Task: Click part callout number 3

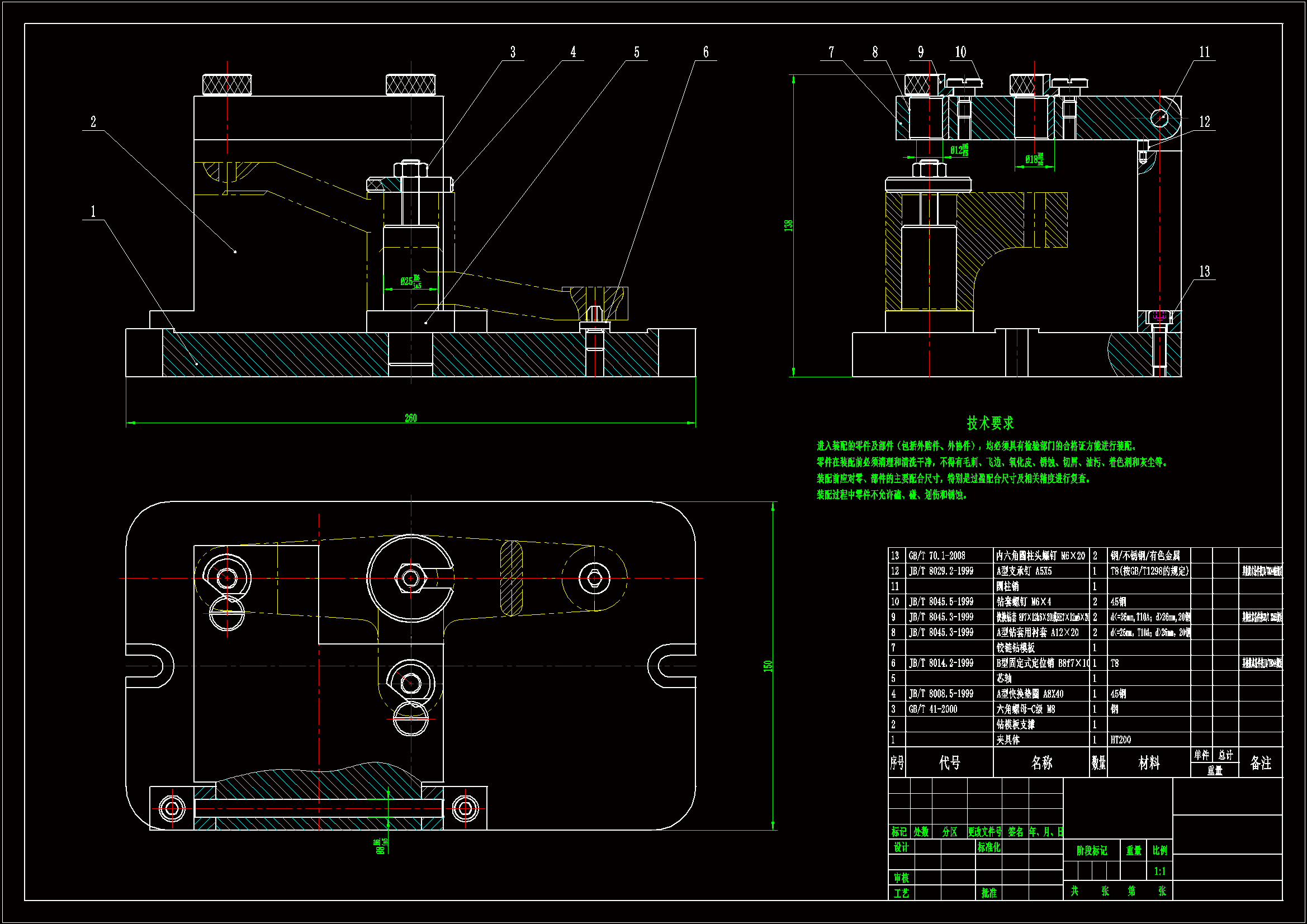Action: (x=512, y=53)
